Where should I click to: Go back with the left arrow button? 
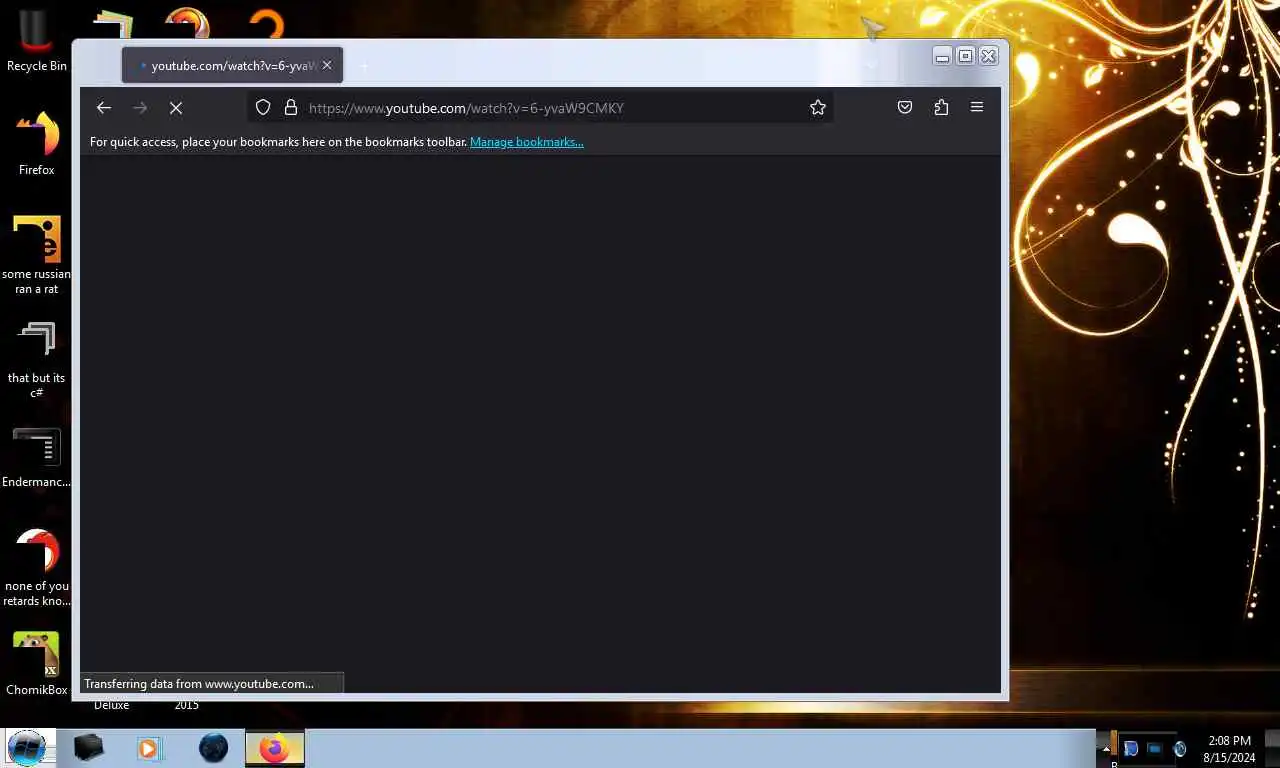click(104, 108)
